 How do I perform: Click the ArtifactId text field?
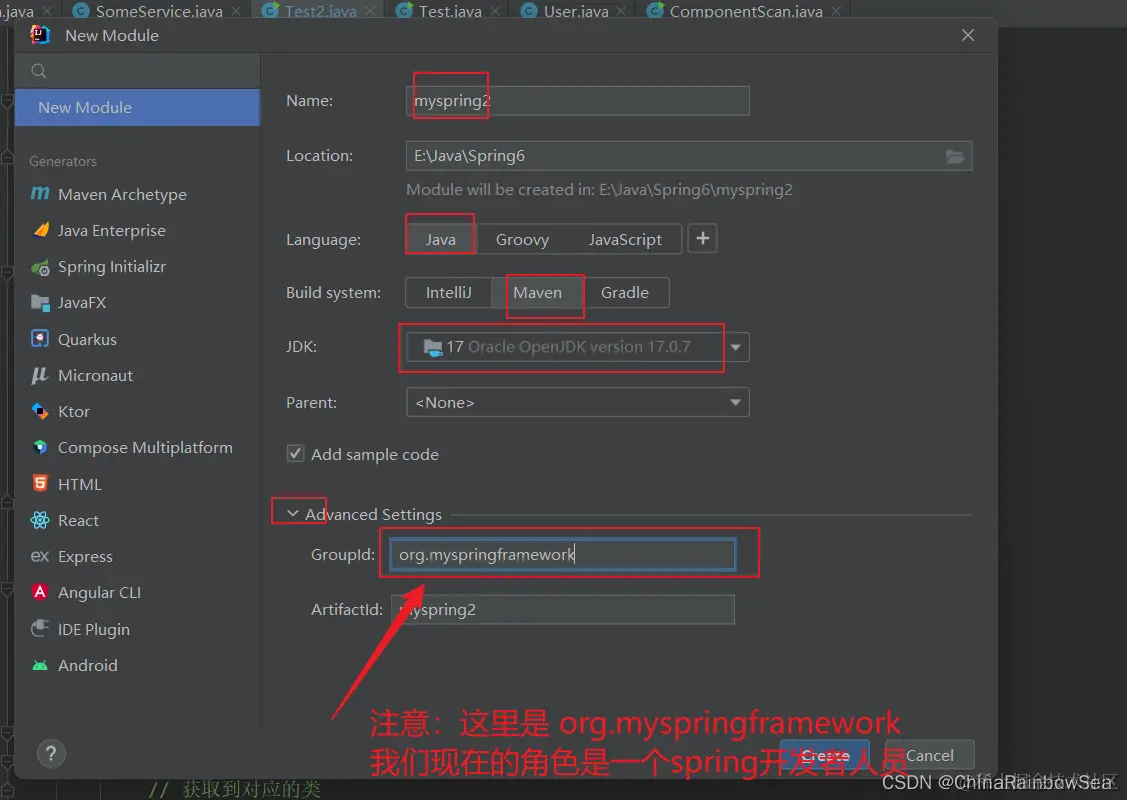[x=563, y=610]
